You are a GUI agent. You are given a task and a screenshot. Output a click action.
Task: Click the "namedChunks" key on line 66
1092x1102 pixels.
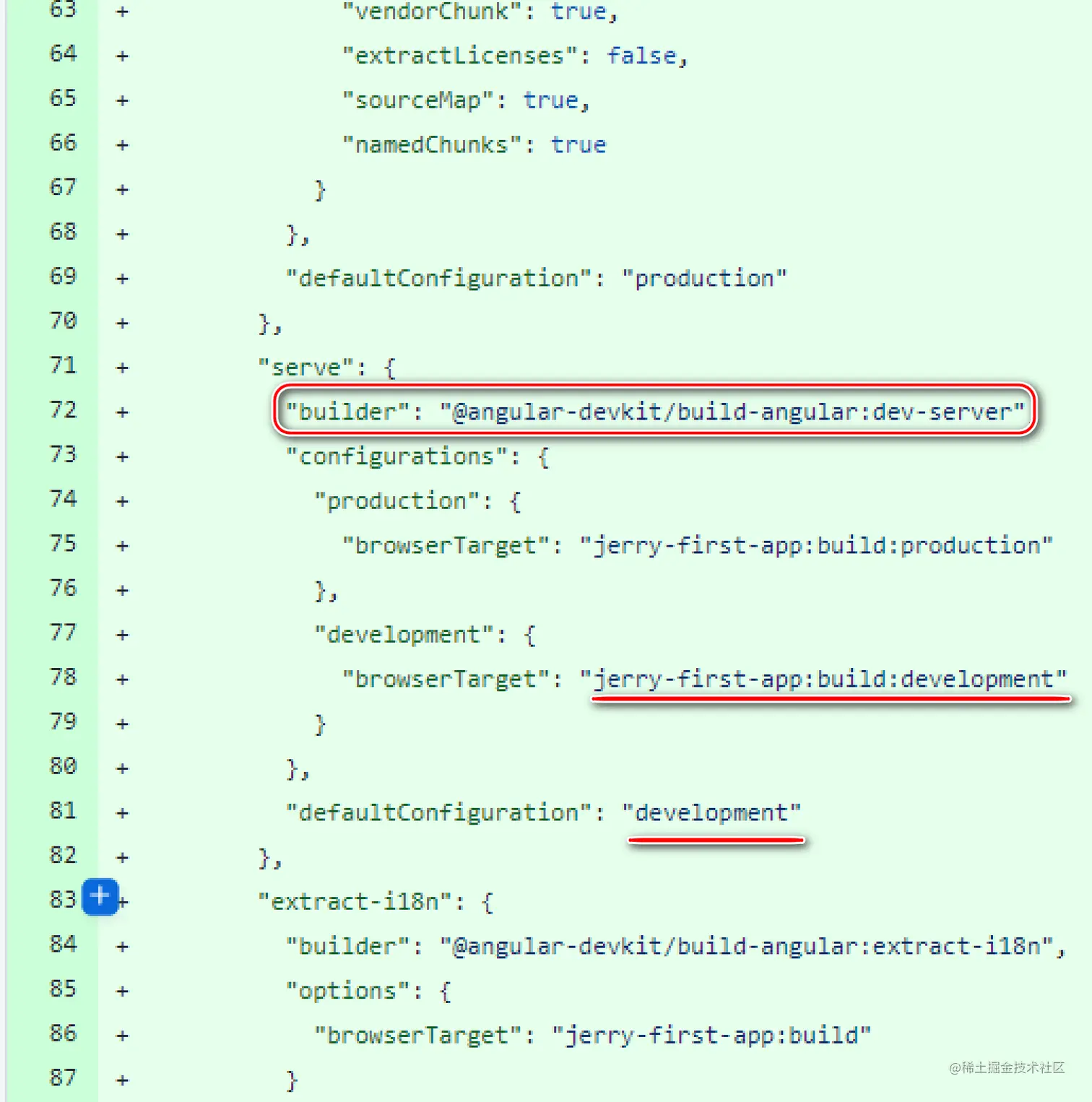[x=432, y=144]
